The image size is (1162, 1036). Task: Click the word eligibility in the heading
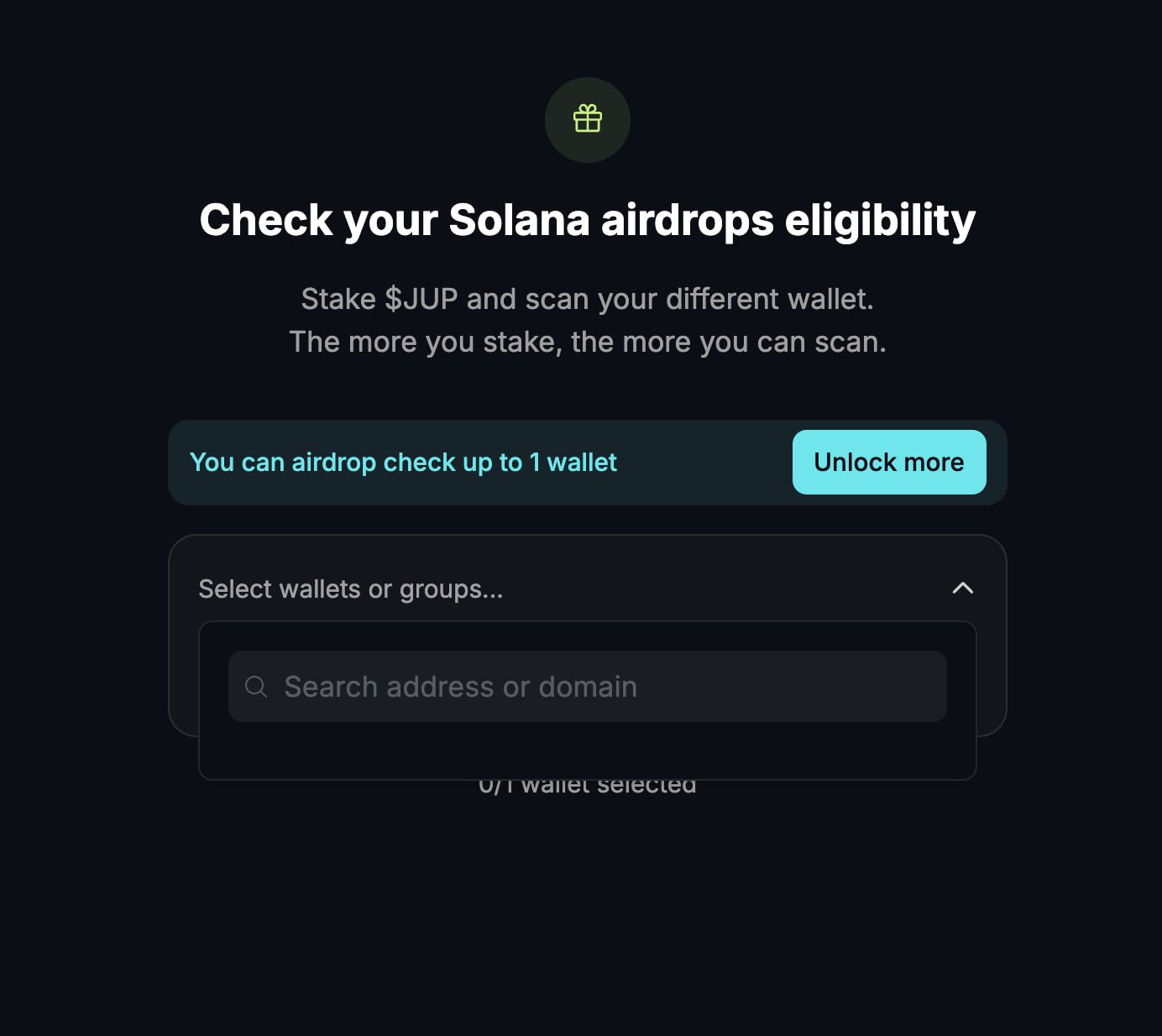880,220
